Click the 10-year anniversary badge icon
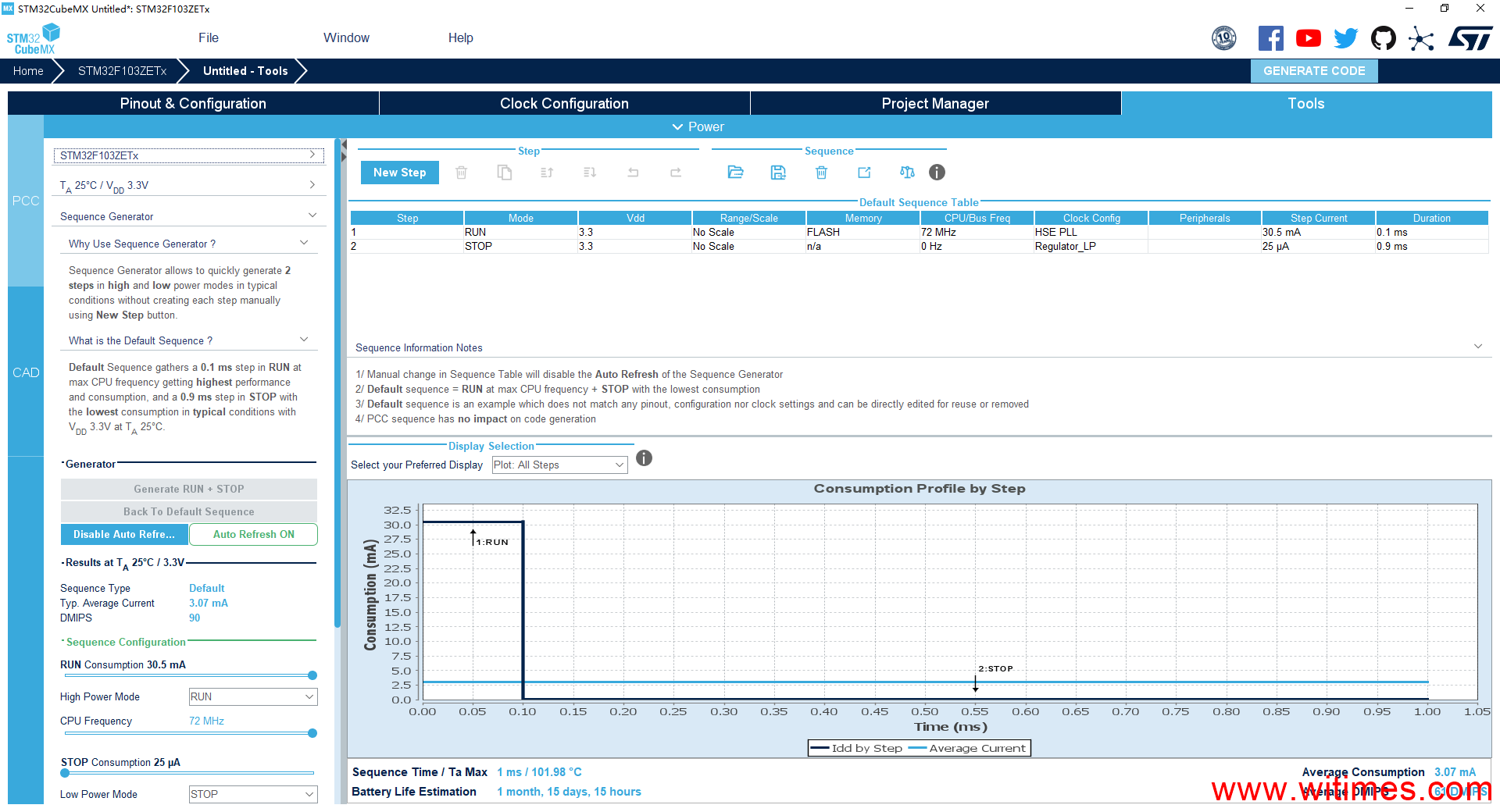The width and height of the screenshot is (1500, 812). point(1224,38)
